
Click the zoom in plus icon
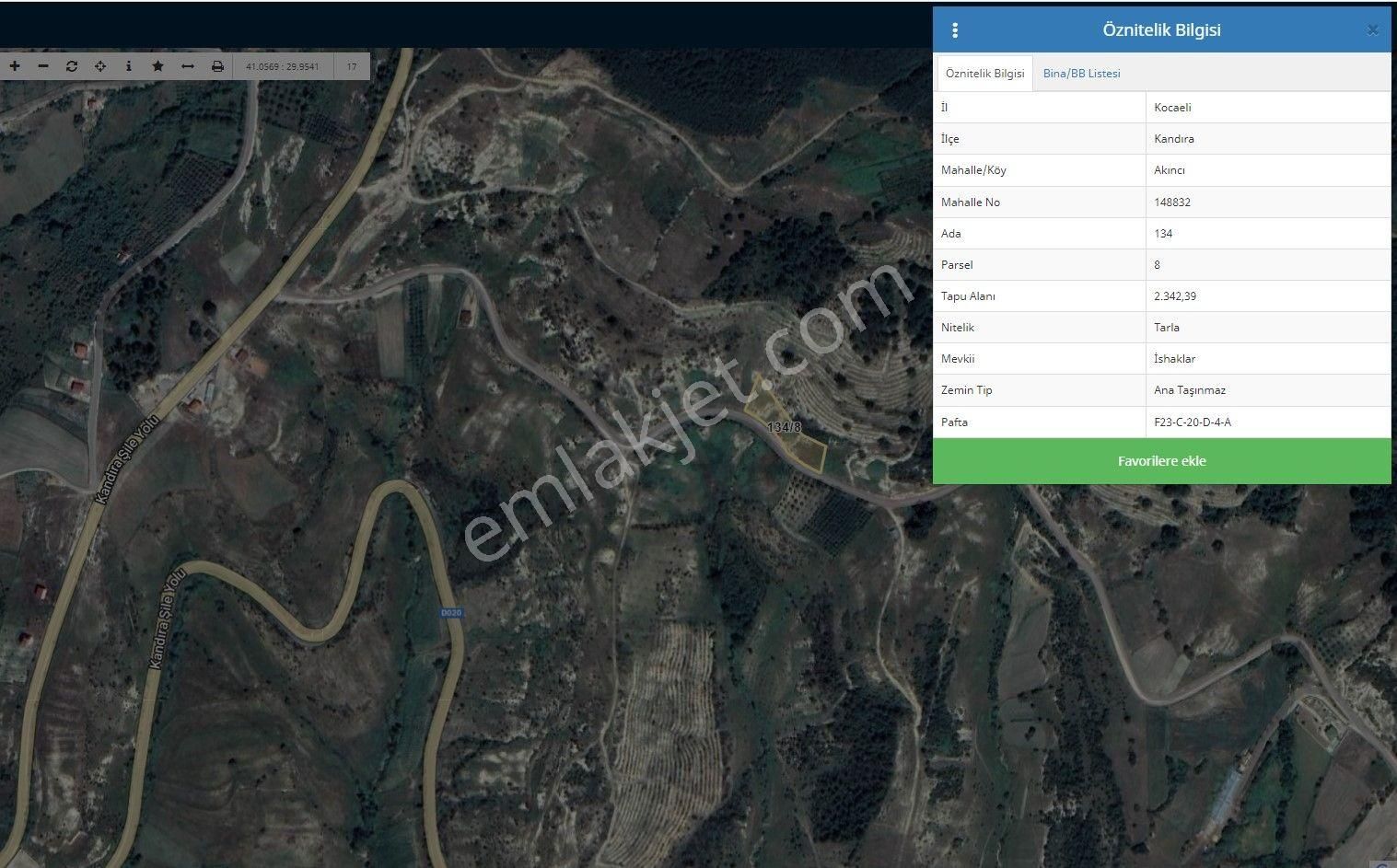pos(15,66)
